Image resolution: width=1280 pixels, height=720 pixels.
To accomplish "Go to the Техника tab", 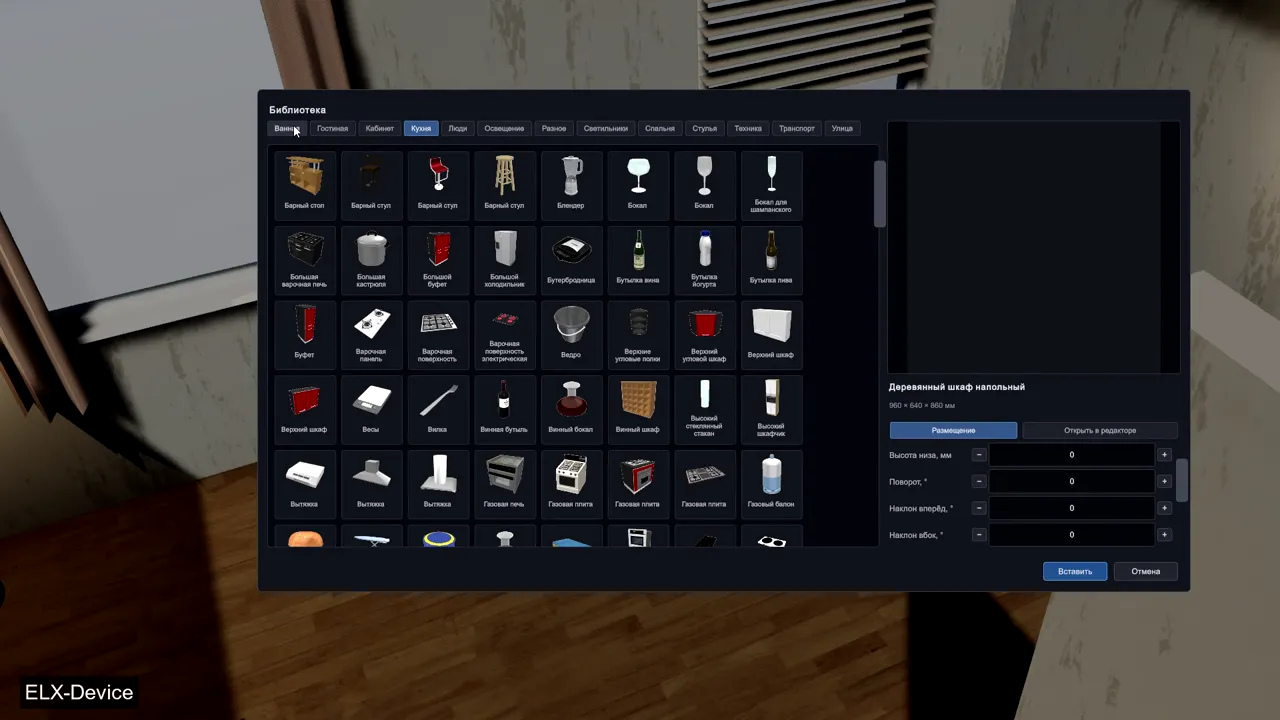I will 748,128.
